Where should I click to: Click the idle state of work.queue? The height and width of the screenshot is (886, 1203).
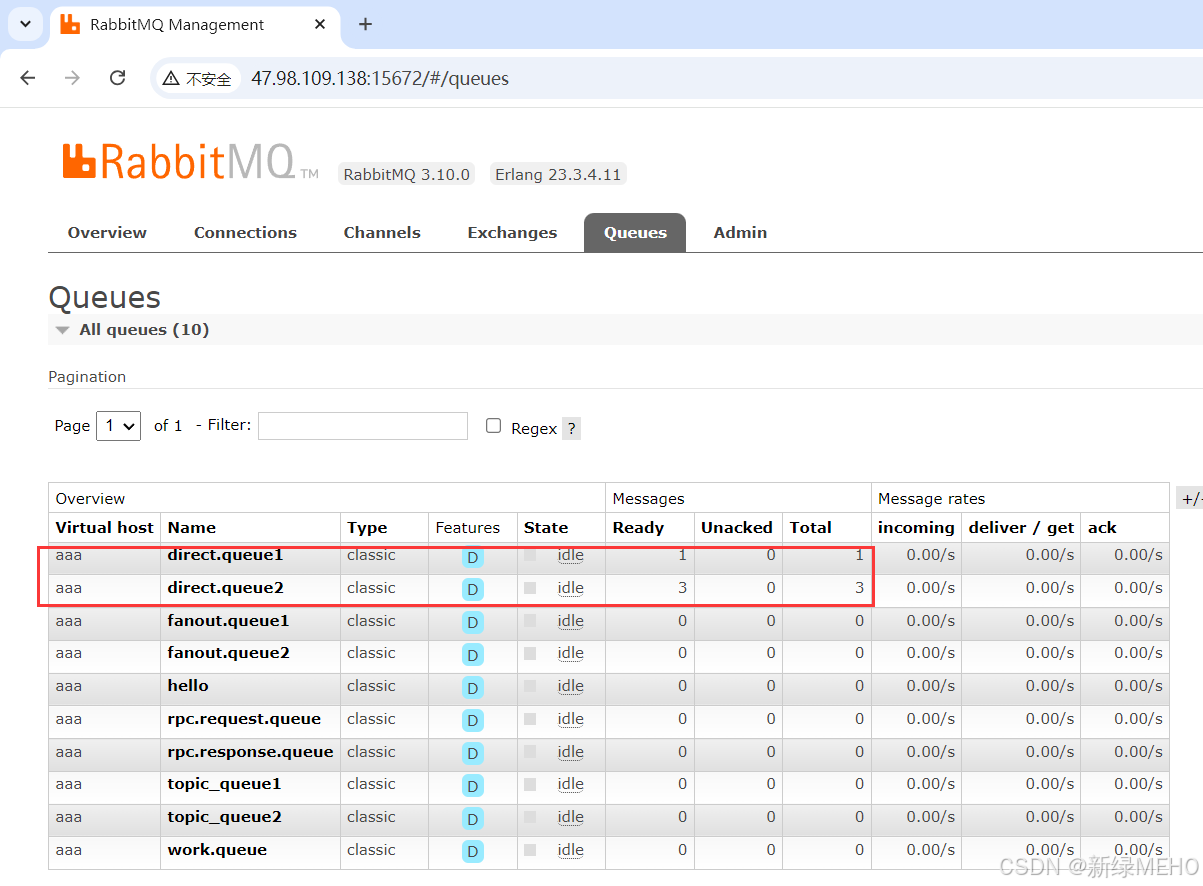570,850
